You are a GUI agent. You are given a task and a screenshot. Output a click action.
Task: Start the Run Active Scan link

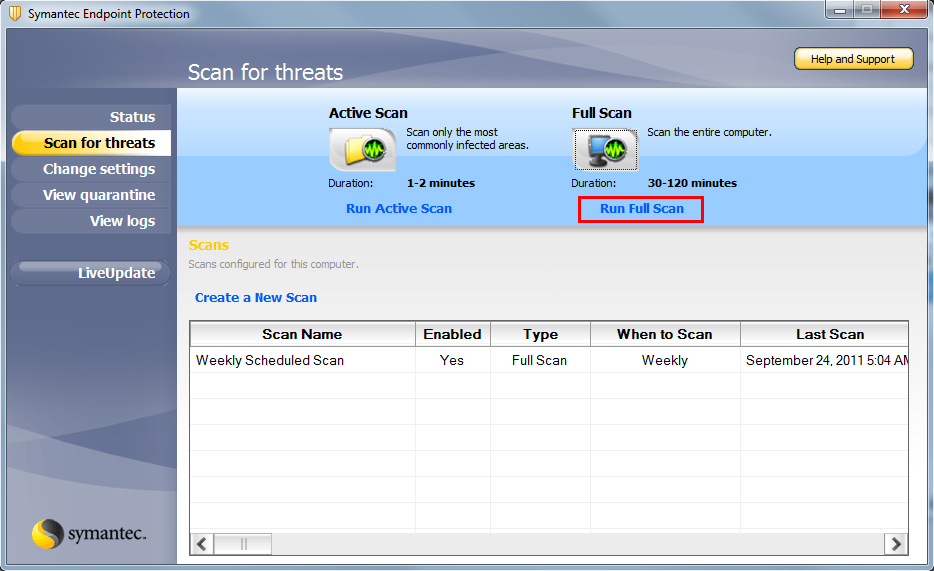pyautogui.click(x=399, y=208)
